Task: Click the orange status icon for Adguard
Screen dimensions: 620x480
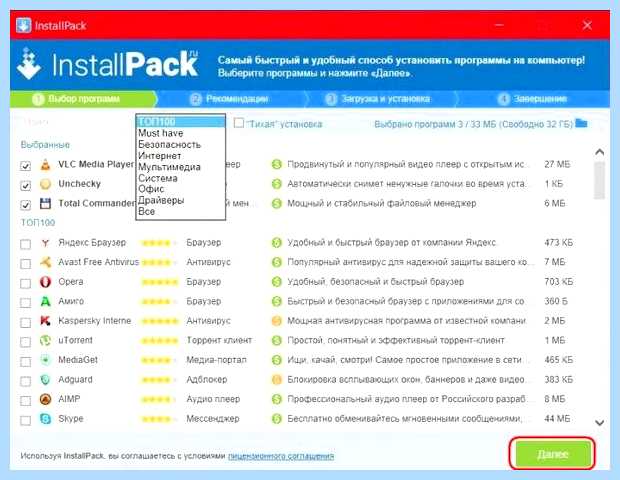Action: (277, 380)
